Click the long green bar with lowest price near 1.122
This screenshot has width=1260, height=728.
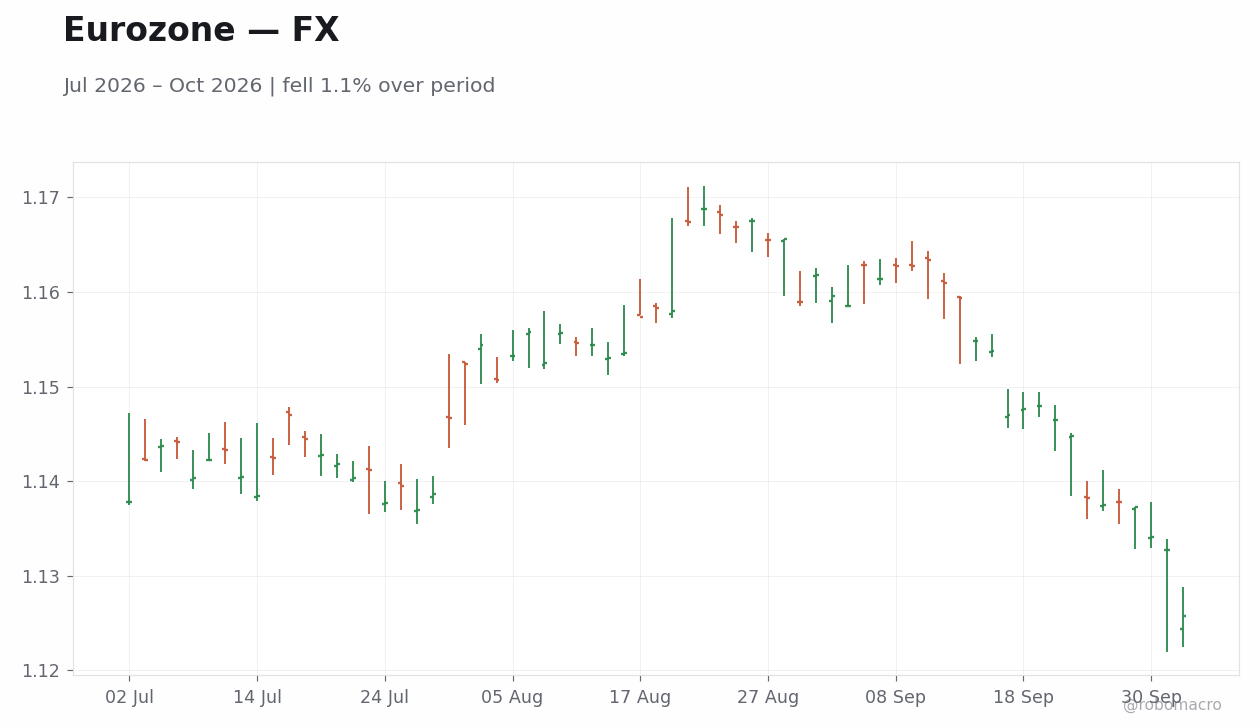point(1167,596)
